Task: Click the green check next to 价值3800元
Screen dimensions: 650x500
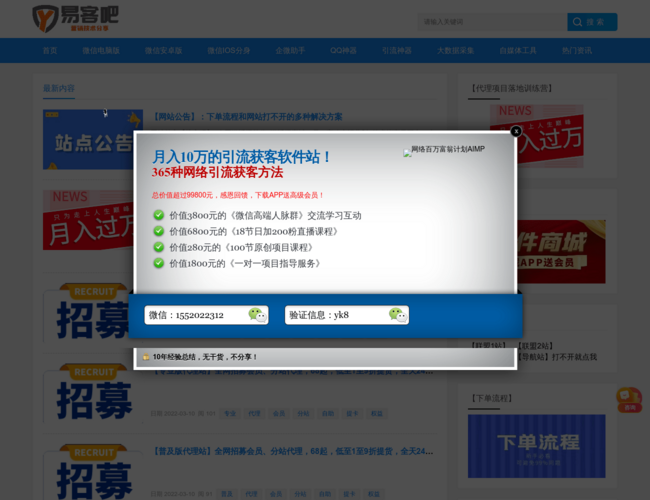Action: pos(158,215)
